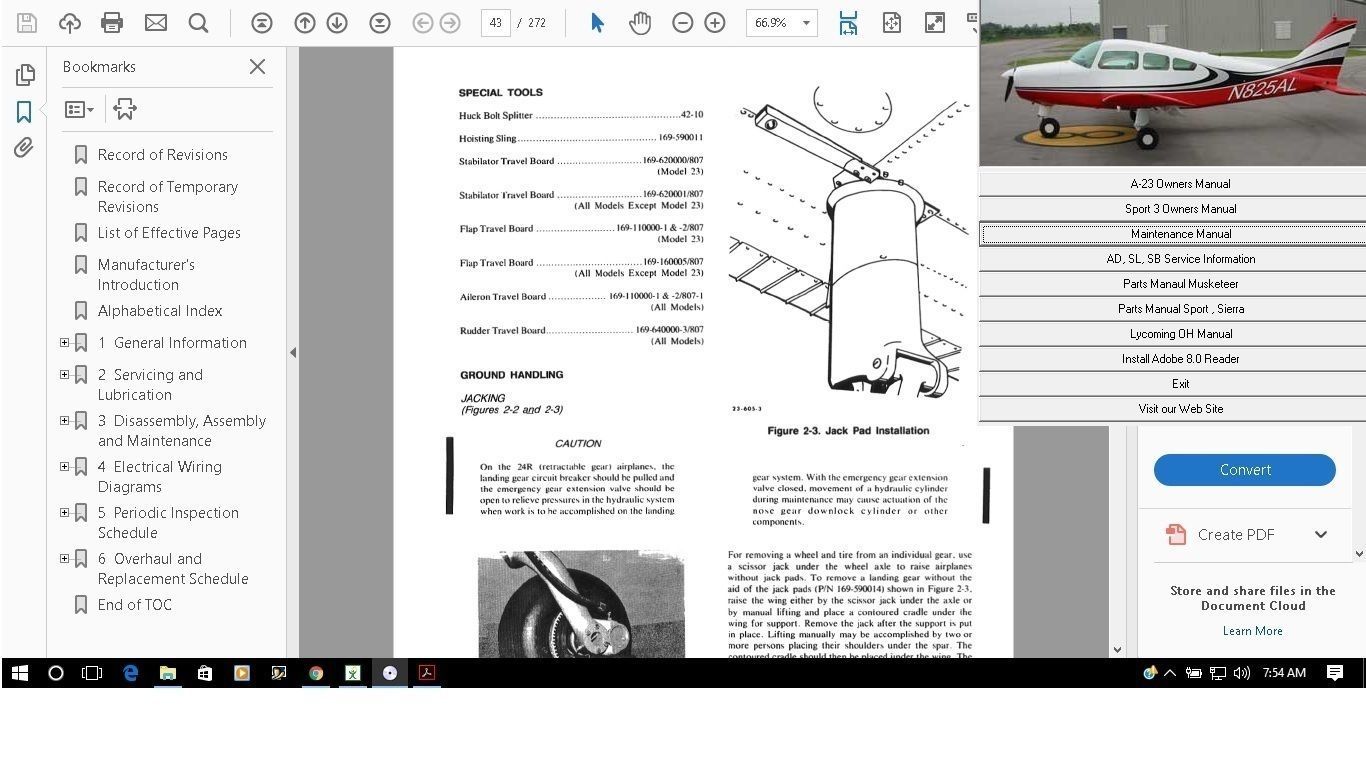Expand the Create PDF tool section
The height and width of the screenshot is (768, 1366).
tap(1321, 534)
